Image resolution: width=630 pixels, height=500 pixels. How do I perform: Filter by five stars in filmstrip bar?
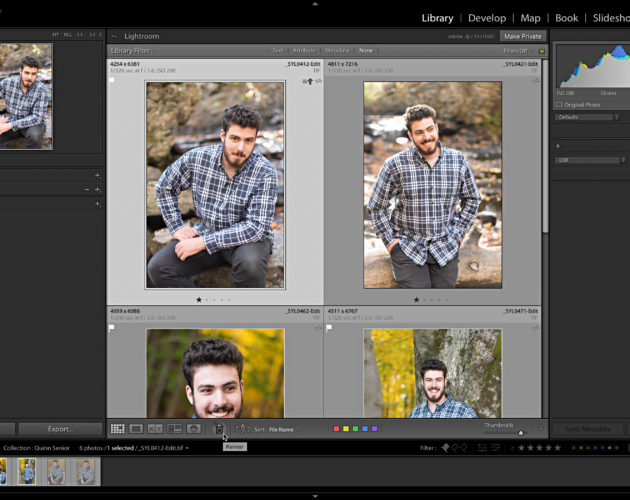tap(557, 447)
